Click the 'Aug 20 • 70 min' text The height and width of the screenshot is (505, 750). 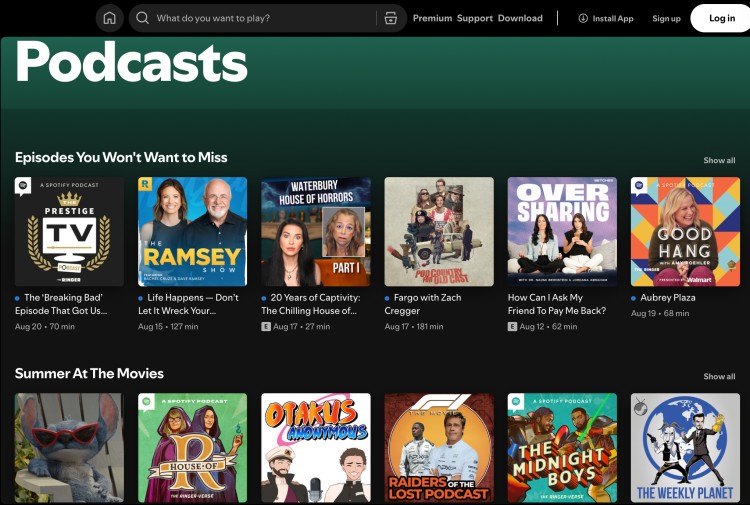click(x=45, y=327)
